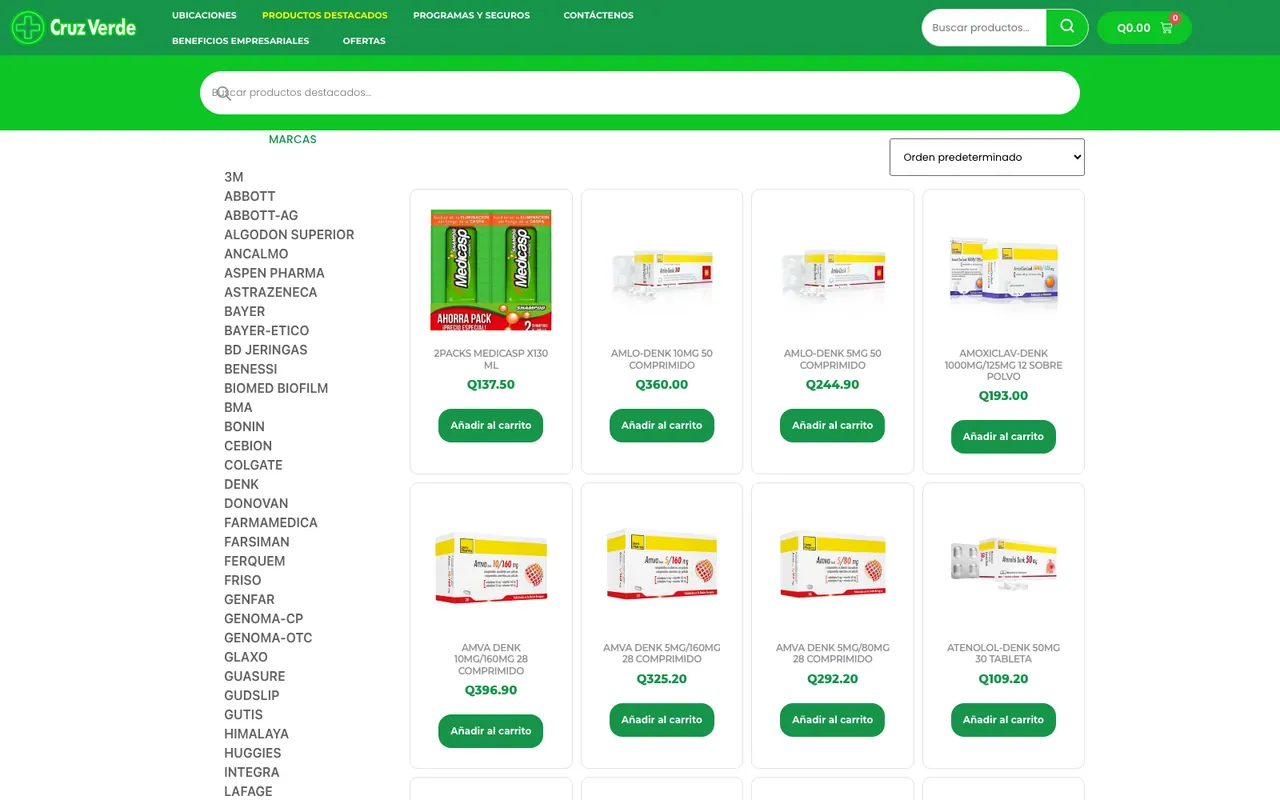Add Amva Denk 5mg/80mg to cart

tap(832, 720)
